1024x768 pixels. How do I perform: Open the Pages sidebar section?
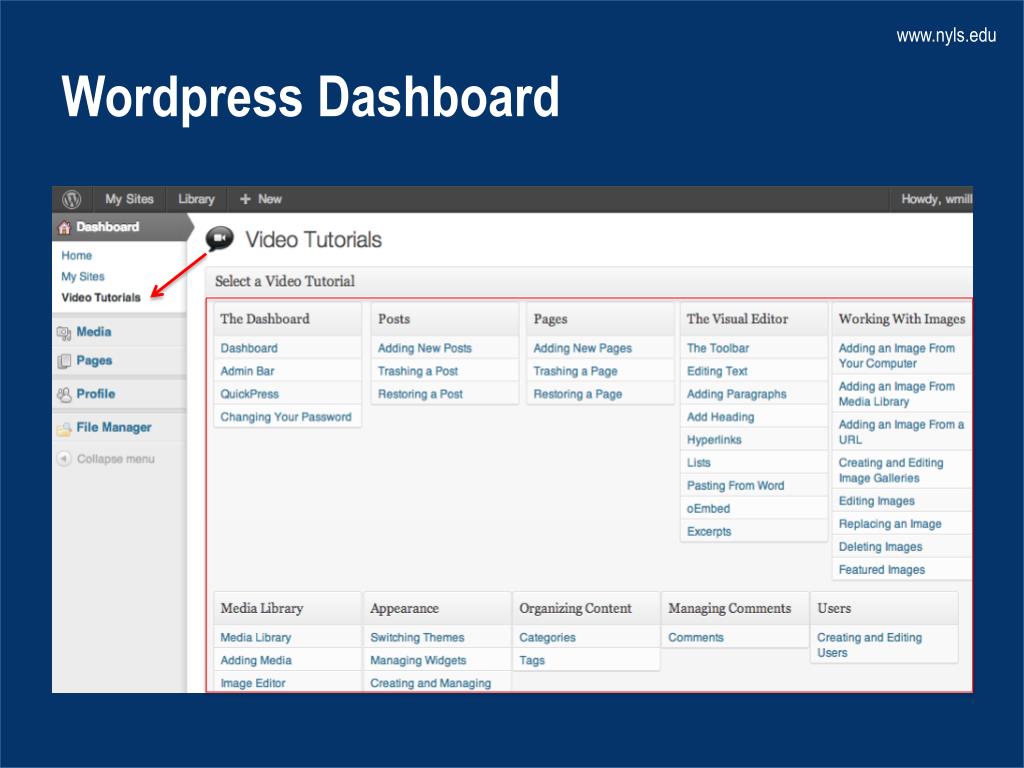(x=94, y=360)
